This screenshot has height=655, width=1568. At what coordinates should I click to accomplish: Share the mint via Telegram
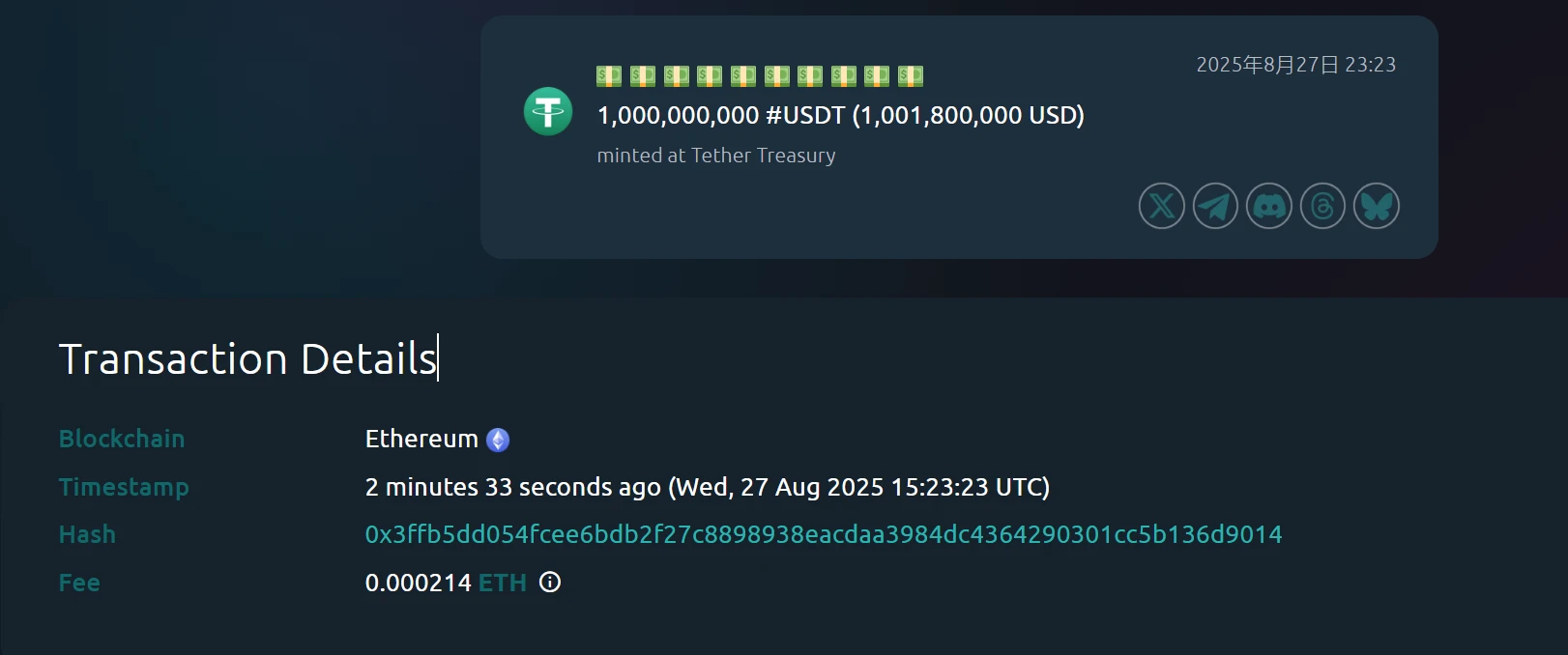pyautogui.click(x=1215, y=206)
